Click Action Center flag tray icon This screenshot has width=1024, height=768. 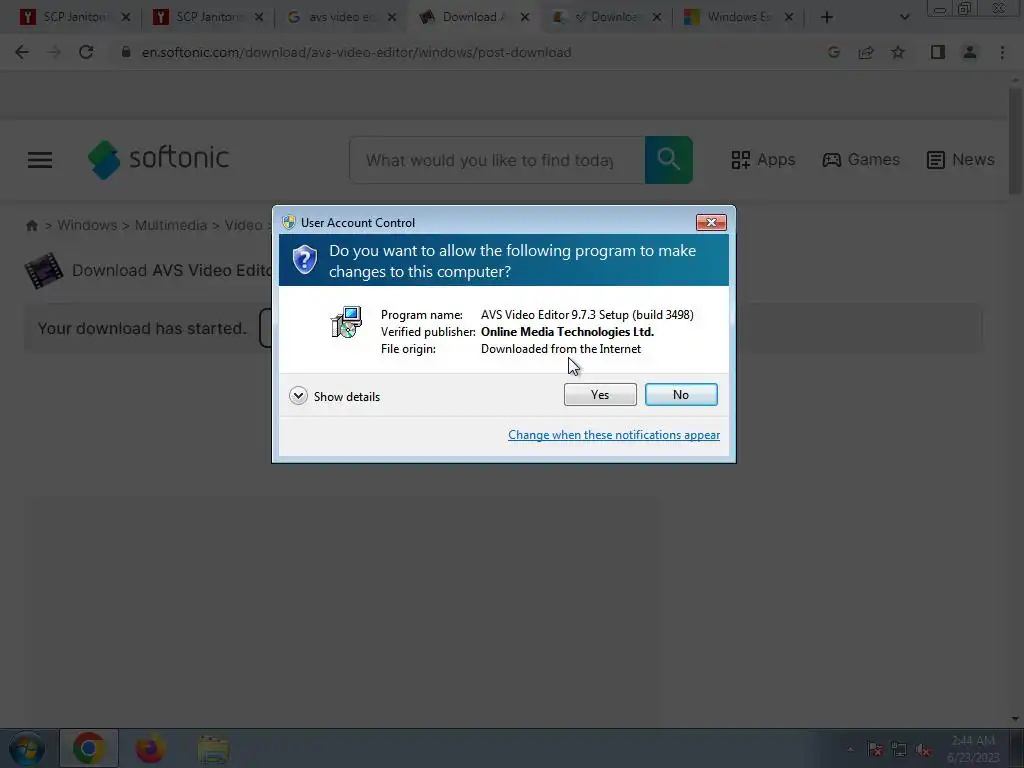(x=875, y=750)
